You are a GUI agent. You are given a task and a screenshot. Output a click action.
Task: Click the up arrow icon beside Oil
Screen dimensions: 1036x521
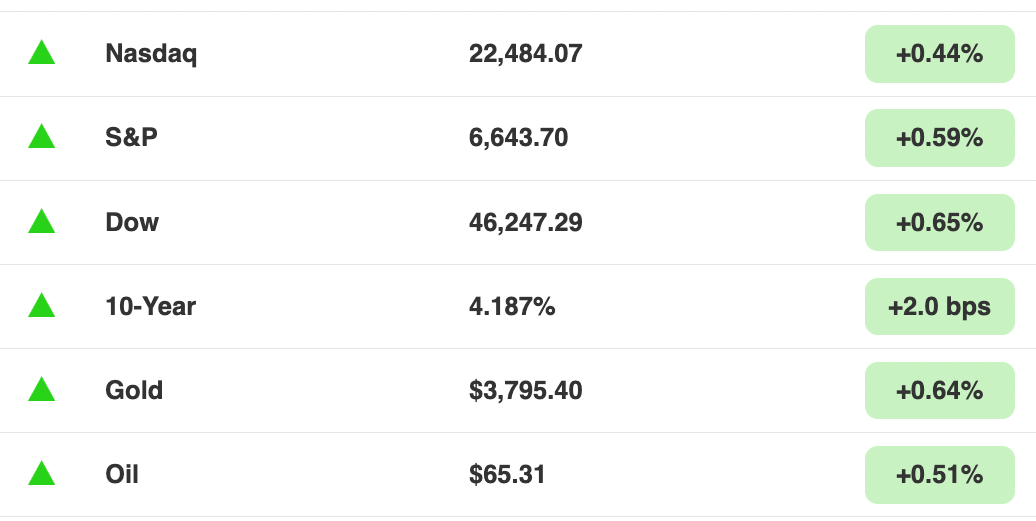pyautogui.click(x=42, y=473)
